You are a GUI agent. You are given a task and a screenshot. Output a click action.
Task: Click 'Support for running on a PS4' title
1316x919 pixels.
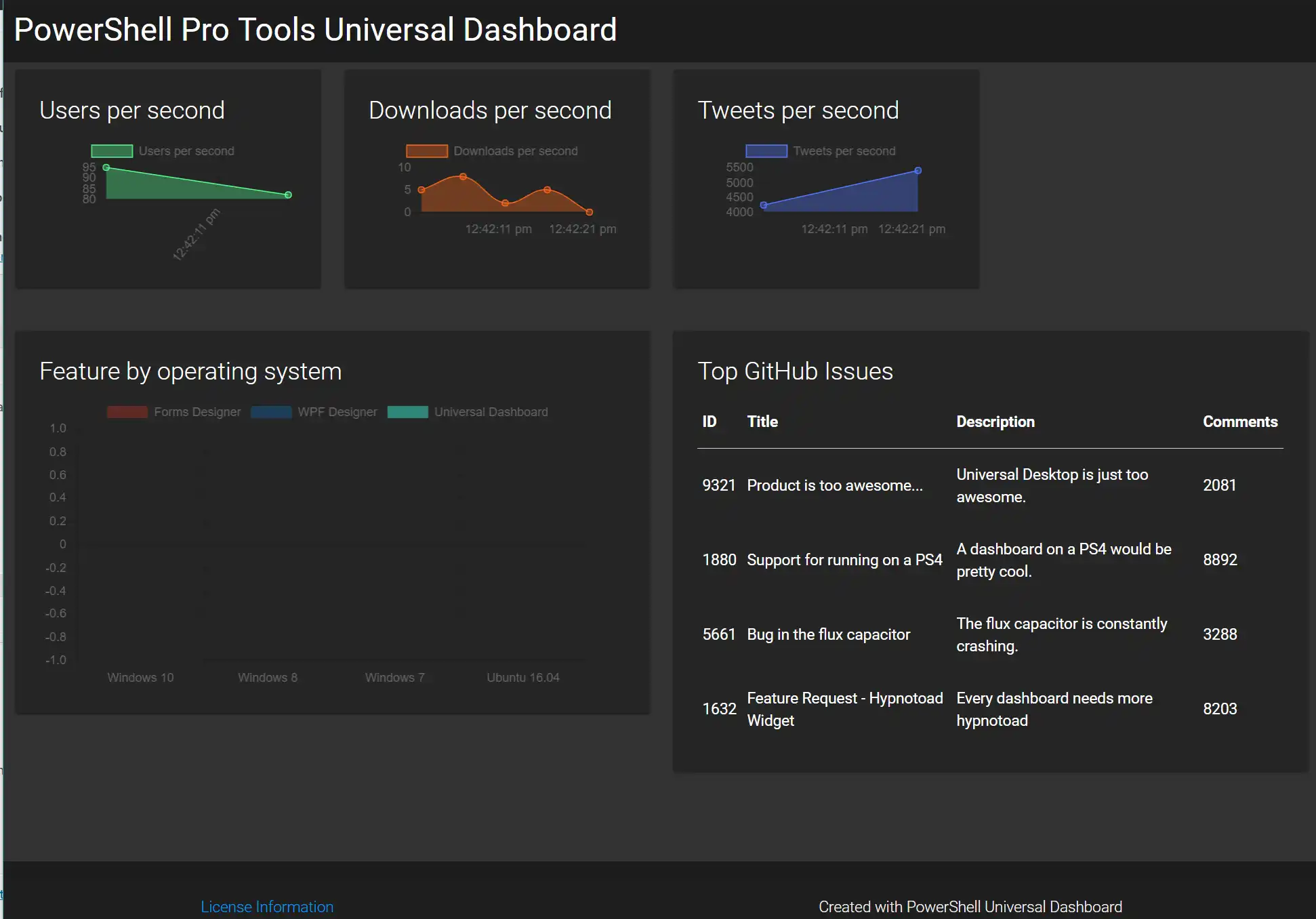pyautogui.click(x=844, y=560)
